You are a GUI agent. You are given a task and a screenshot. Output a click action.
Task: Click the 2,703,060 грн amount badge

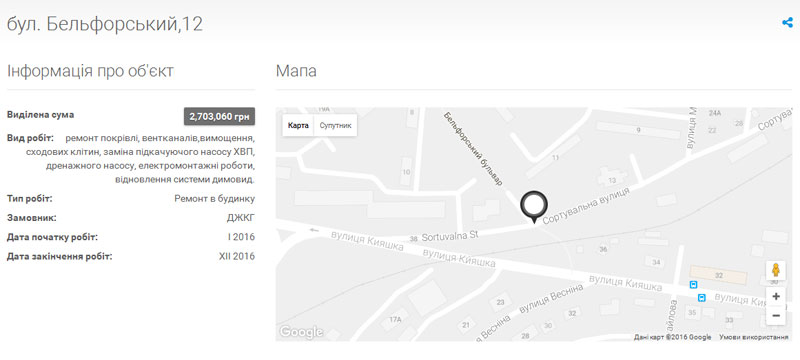pyautogui.click(x=219, y=116)
